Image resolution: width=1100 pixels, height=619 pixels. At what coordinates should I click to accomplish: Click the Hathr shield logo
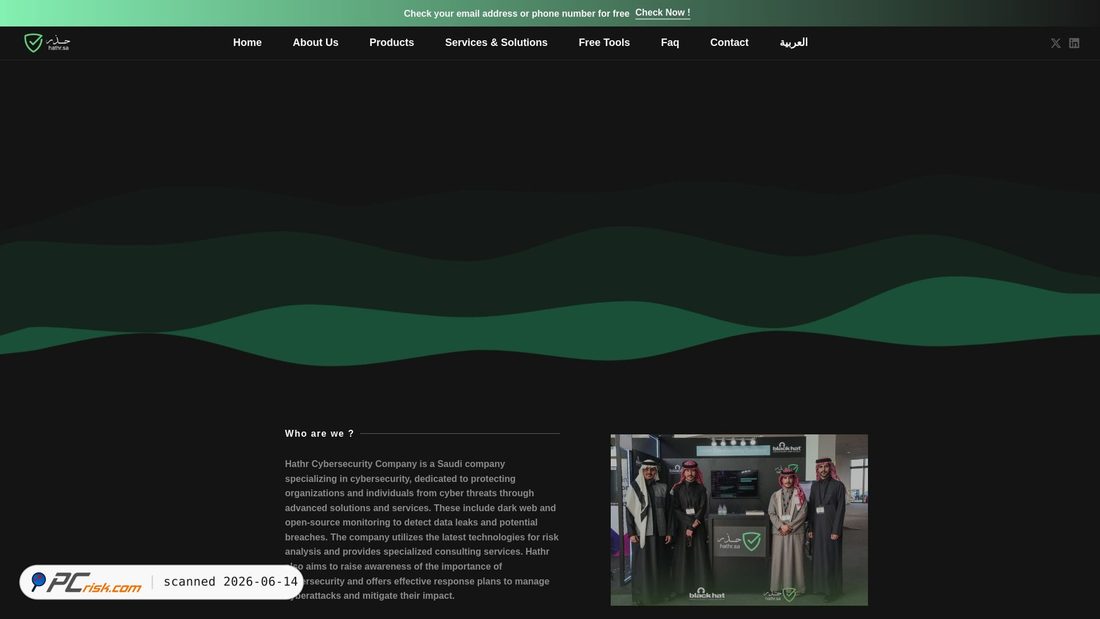click(x=47, y=43)
